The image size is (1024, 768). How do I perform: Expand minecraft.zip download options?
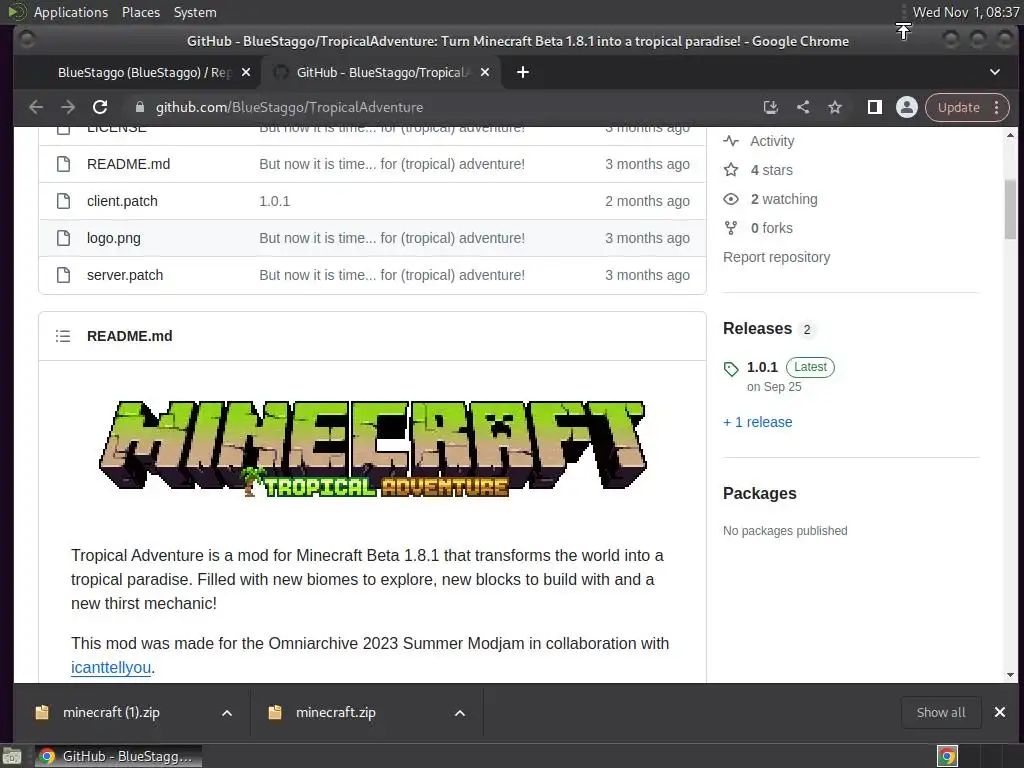(x=460, y=713)
